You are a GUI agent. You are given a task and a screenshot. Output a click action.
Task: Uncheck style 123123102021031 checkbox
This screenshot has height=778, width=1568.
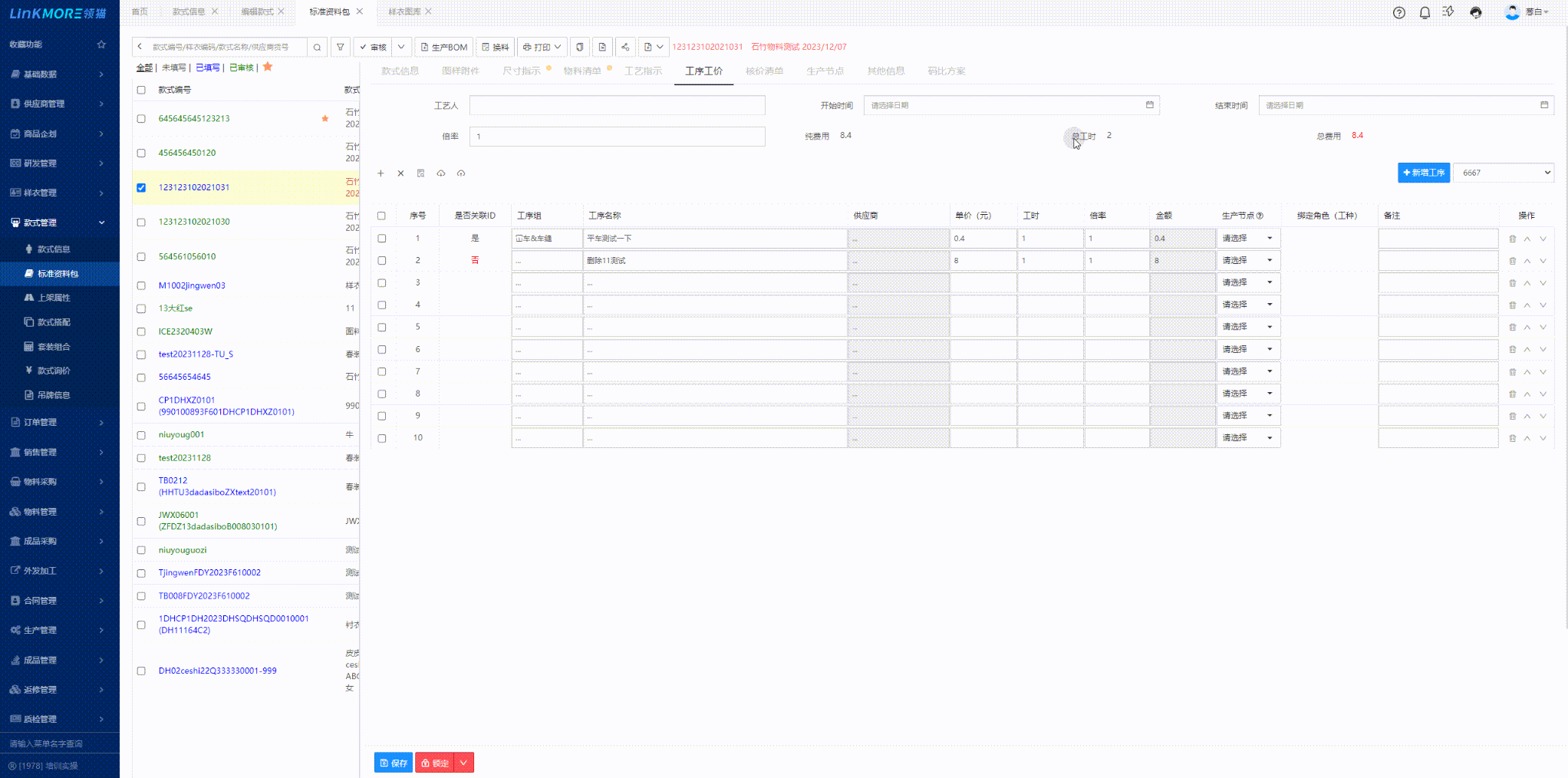click(x=141, y=187)
